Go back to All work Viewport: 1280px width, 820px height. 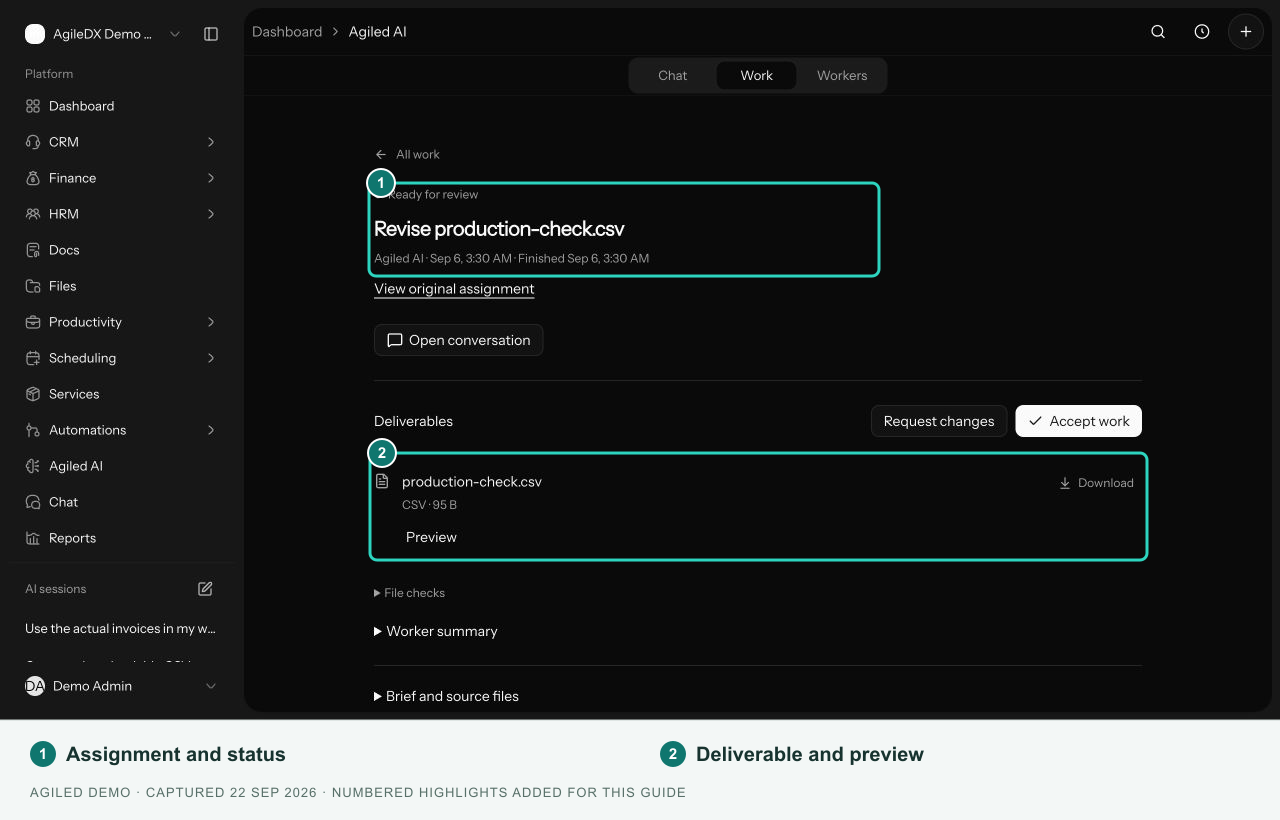pyautogui.click(x=407, y=154)
